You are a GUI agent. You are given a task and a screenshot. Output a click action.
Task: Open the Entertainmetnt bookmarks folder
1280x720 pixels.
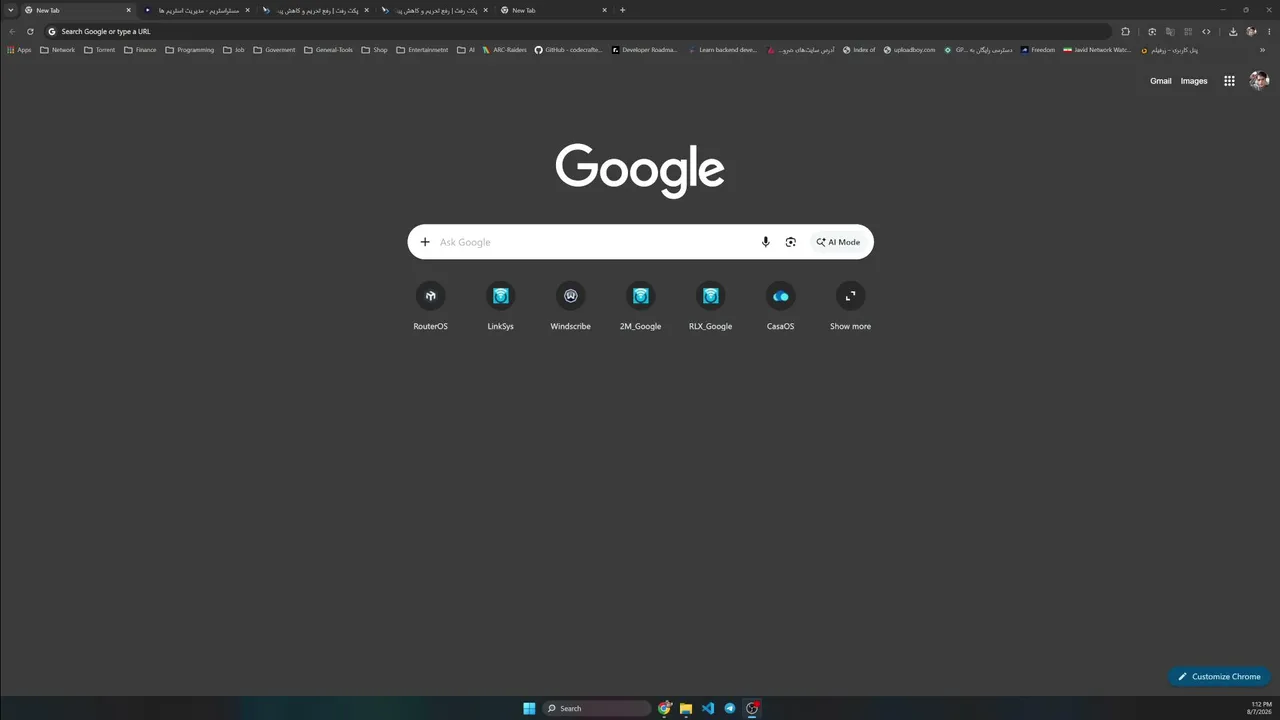(x=422, y=50)
